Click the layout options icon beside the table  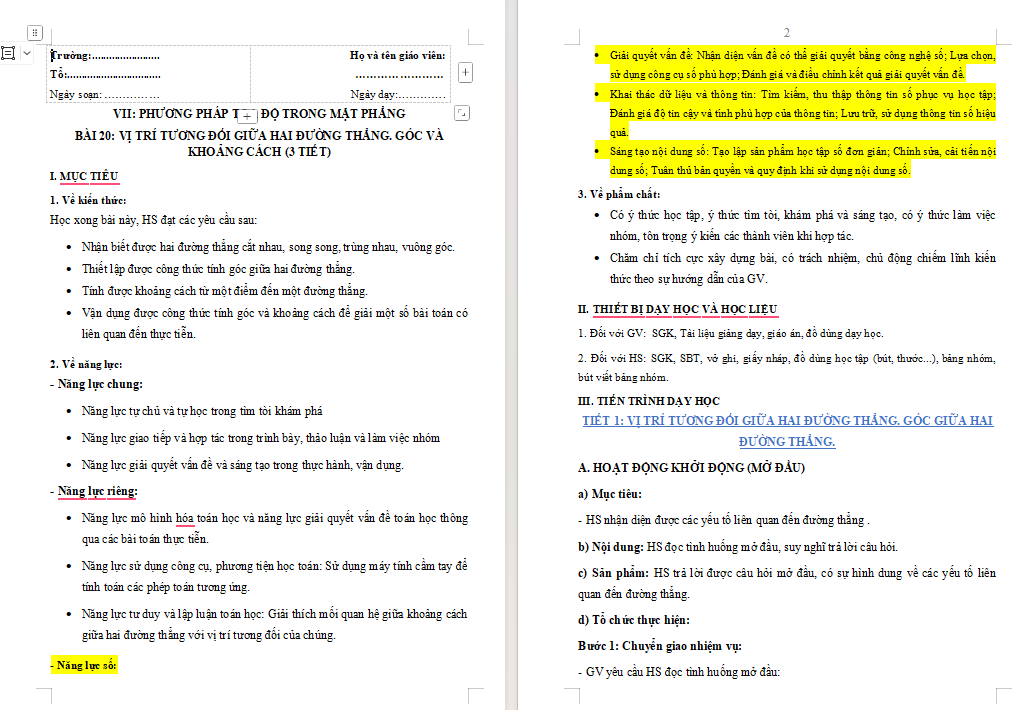coord(8,53)
